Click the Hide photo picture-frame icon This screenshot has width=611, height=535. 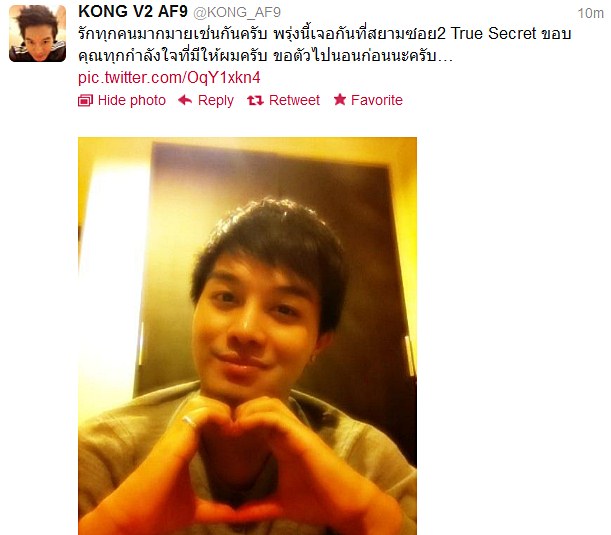tap(85, 101)
